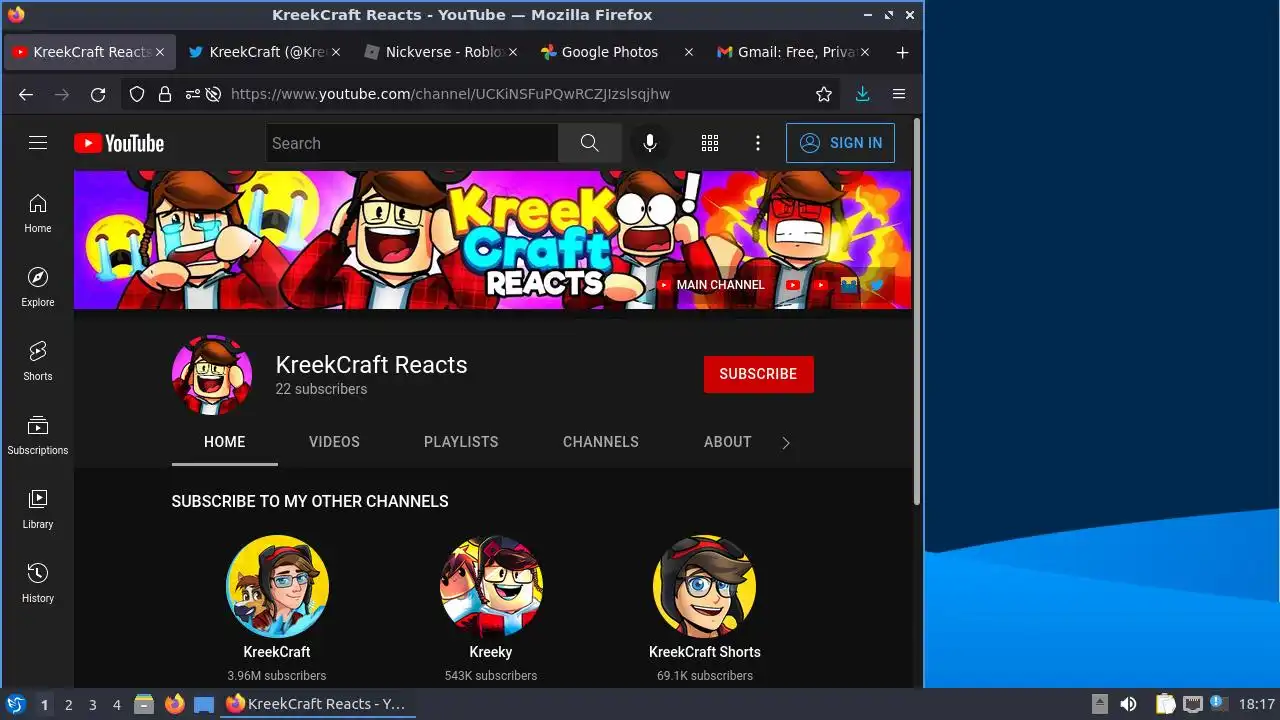Switch to virtual desktop 3

(x=93, y=705)
